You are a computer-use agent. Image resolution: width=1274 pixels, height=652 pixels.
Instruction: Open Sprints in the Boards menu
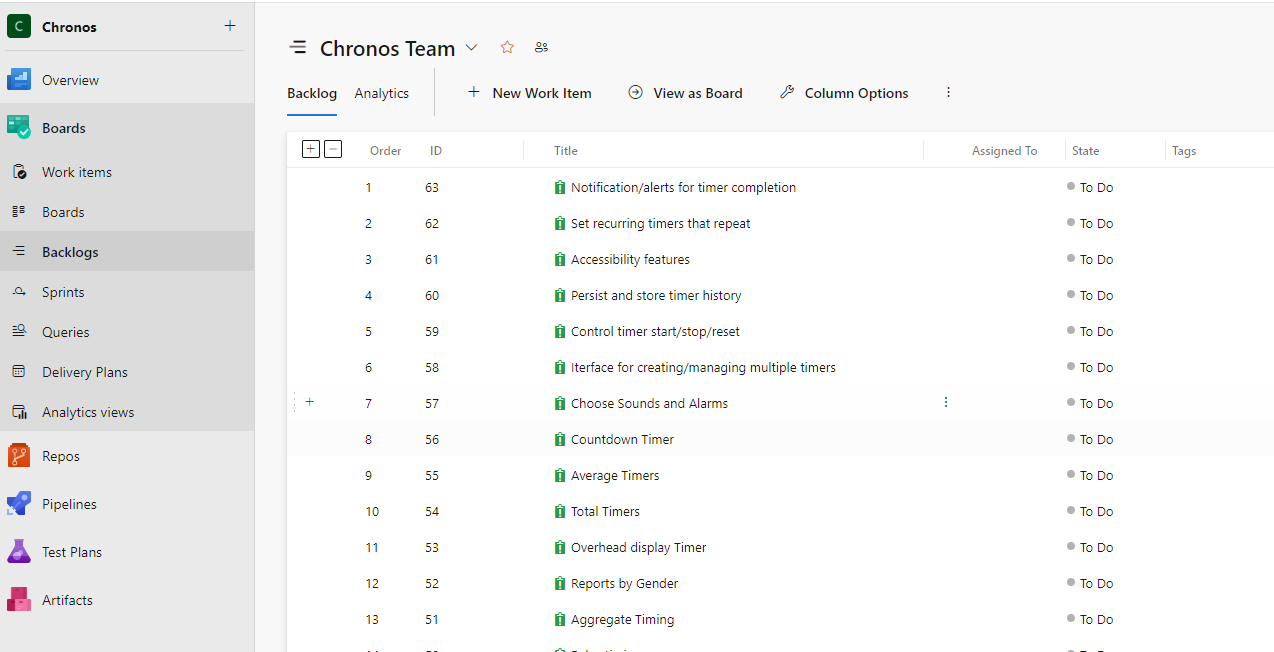pos(63,292)
